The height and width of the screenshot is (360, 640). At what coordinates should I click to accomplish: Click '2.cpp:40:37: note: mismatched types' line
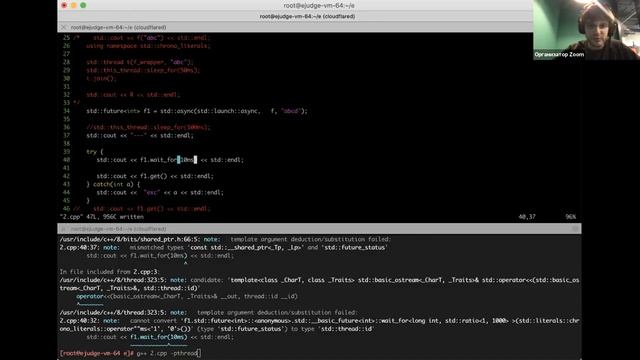[224, 247]
